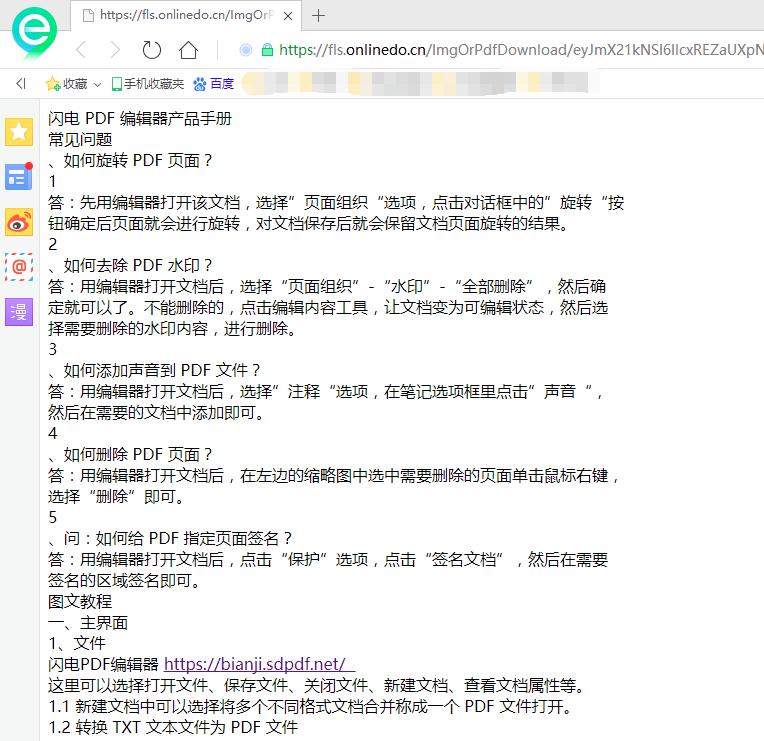Click the line starting 1.1 新建文档中
The width and height of the screenshot is (764, 741).
(311, 706)
